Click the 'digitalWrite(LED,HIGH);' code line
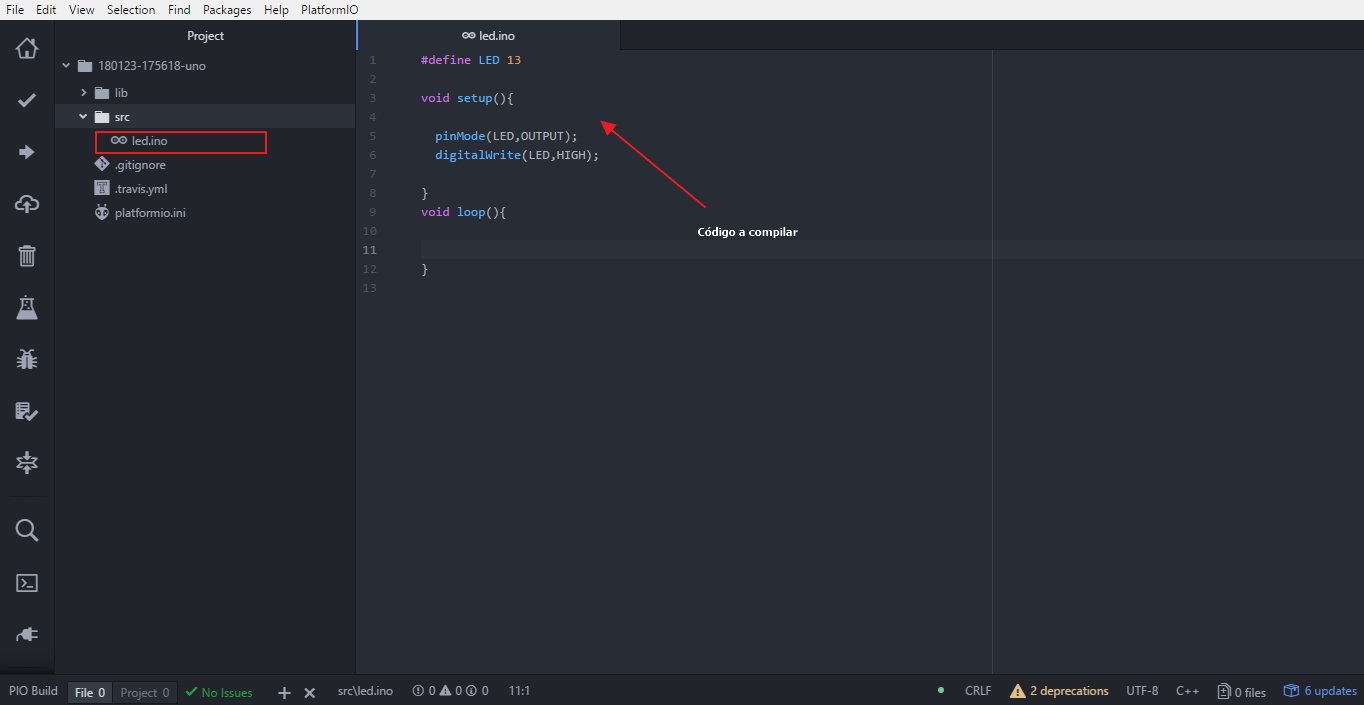Screen dimensions: 1364x705 (x=517, y=155)
